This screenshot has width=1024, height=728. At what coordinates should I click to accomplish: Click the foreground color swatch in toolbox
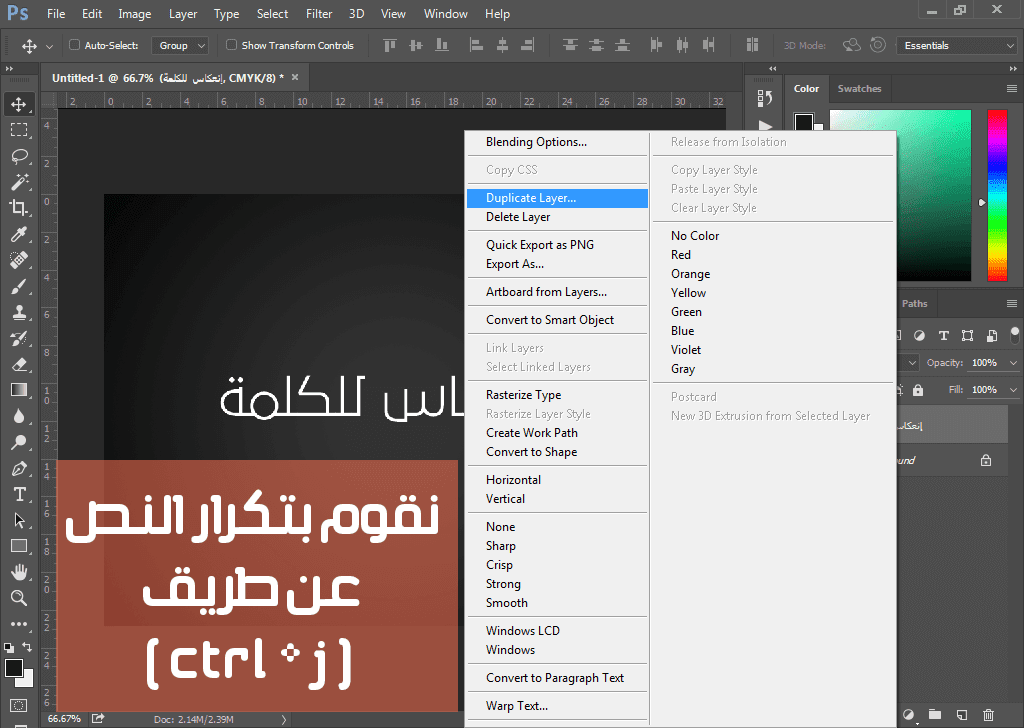[14, 668]
